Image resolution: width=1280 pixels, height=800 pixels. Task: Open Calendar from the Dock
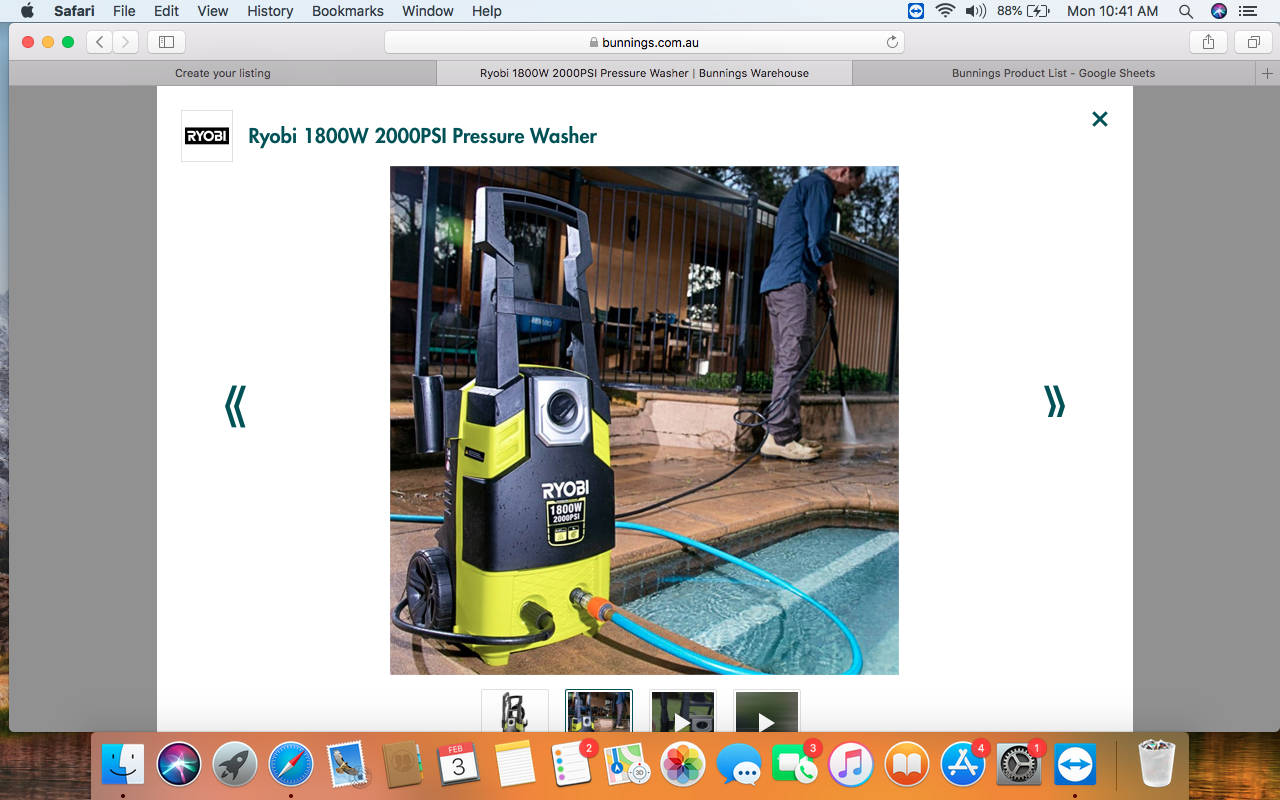[459, 766]
